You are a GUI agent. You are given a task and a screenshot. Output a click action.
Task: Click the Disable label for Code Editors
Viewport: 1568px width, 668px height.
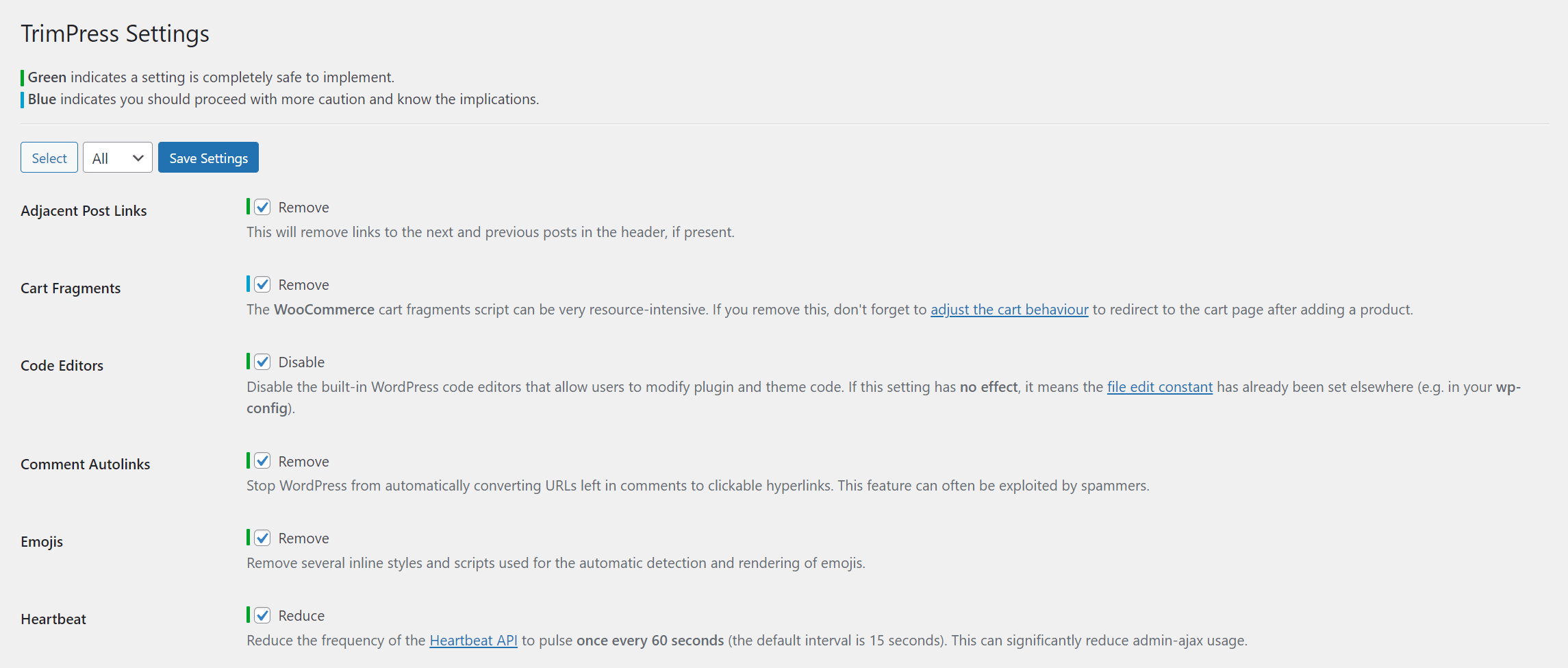click(301, 362)
